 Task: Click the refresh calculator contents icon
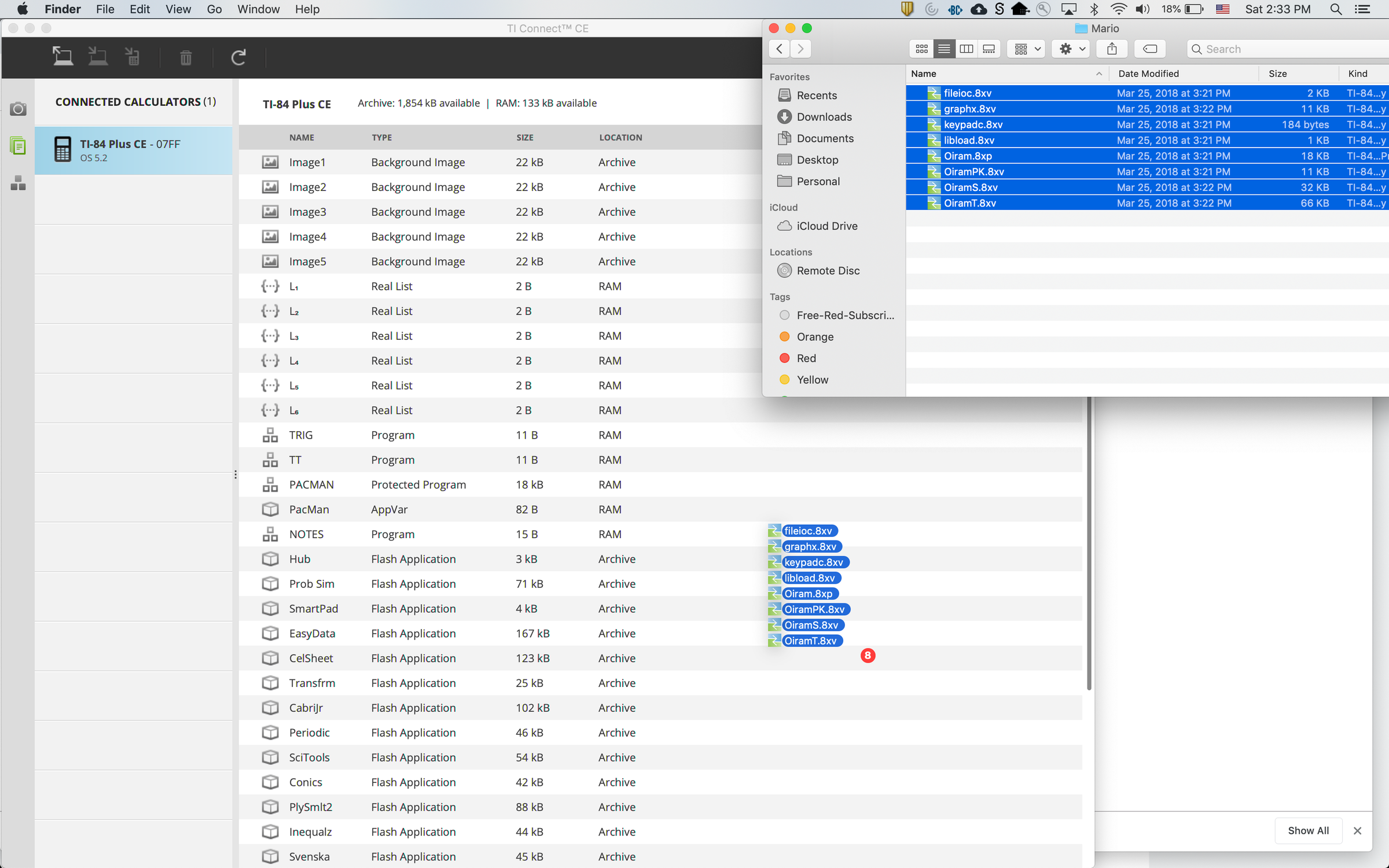pos(238,57)
